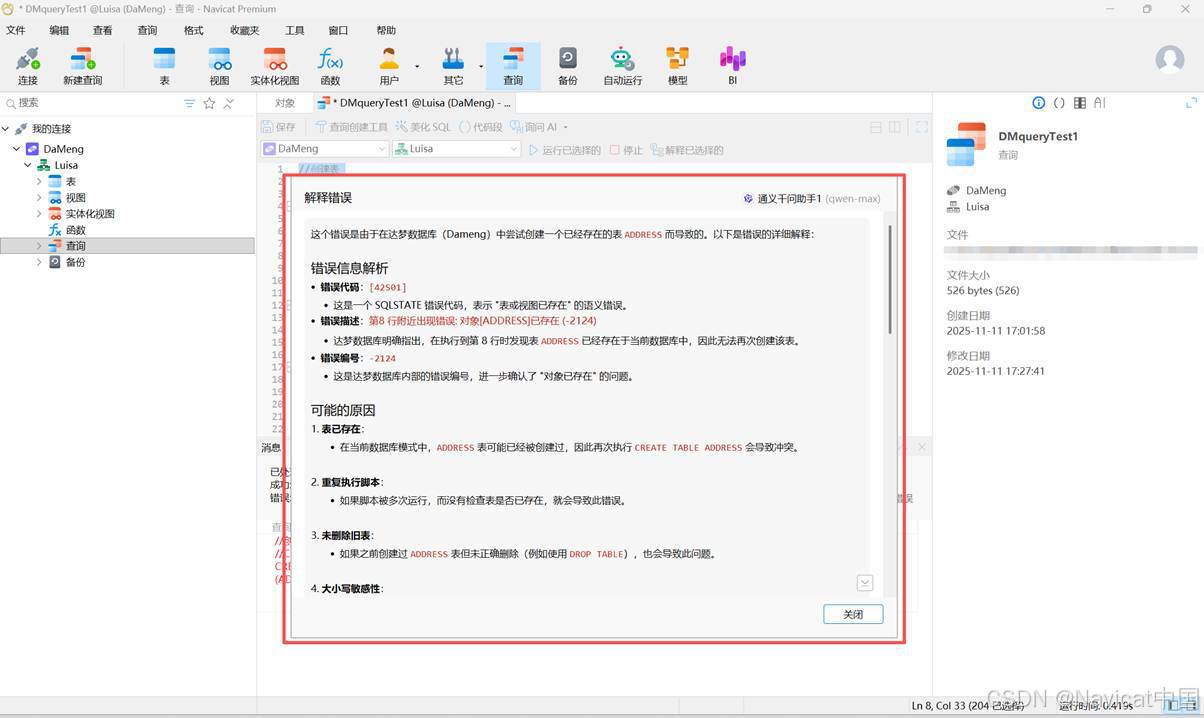Click 美化 SQL button
The height and width of the screenshot is (718, 1204).
(423, 127)
